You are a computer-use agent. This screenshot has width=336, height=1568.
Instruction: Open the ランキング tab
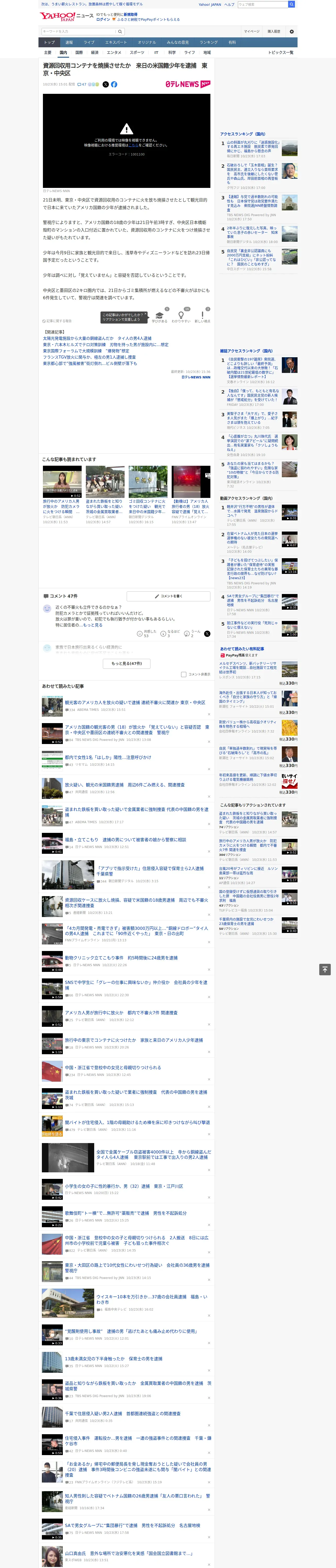pos(209,43)
